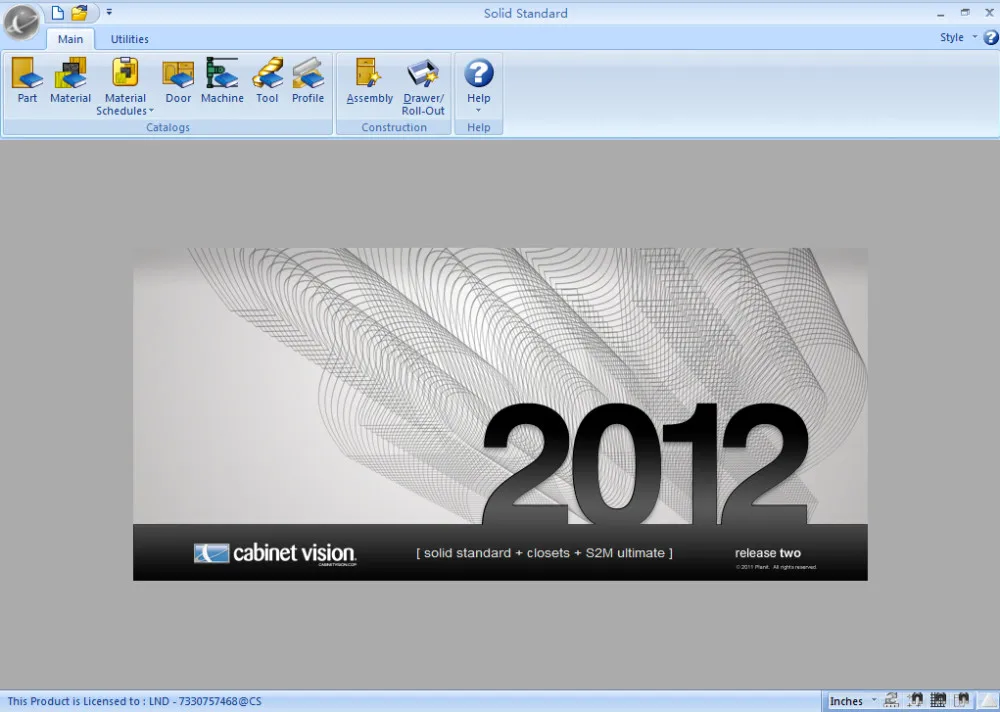Open a file via quick access folder icon

(x=79, y=12)
